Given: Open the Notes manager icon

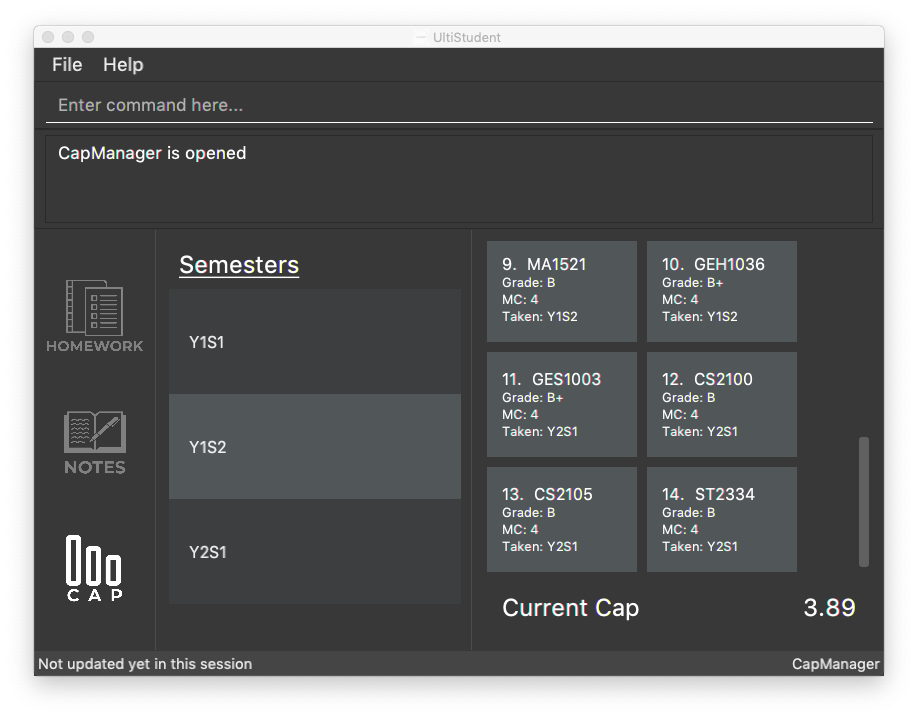Looking at the screenshot, I should coord(94,443).
